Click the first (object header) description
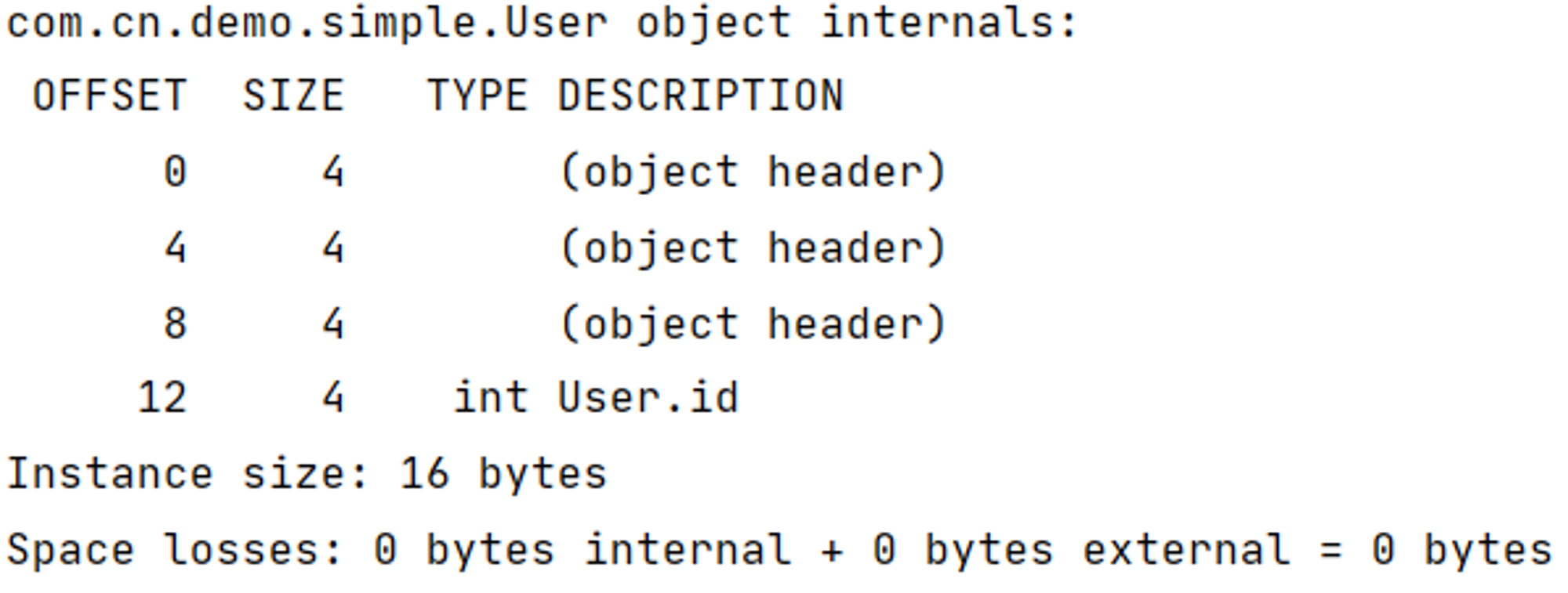1568x593 pixels. (753, 172)
